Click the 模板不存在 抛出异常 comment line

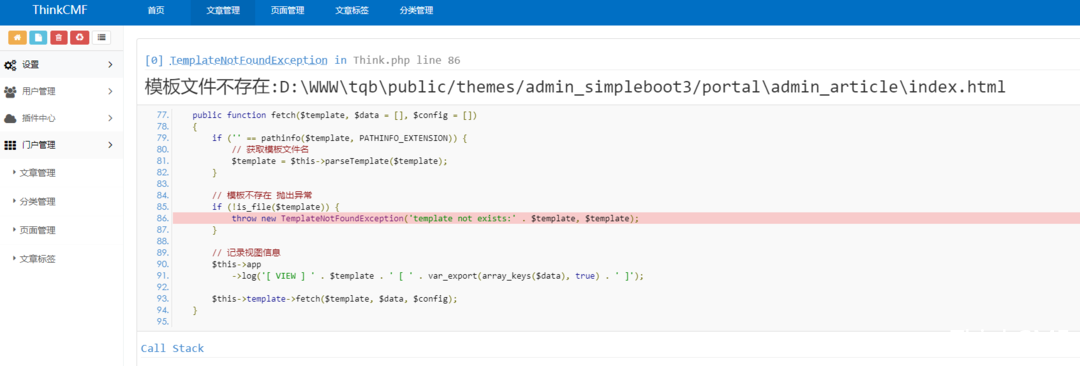262,195
